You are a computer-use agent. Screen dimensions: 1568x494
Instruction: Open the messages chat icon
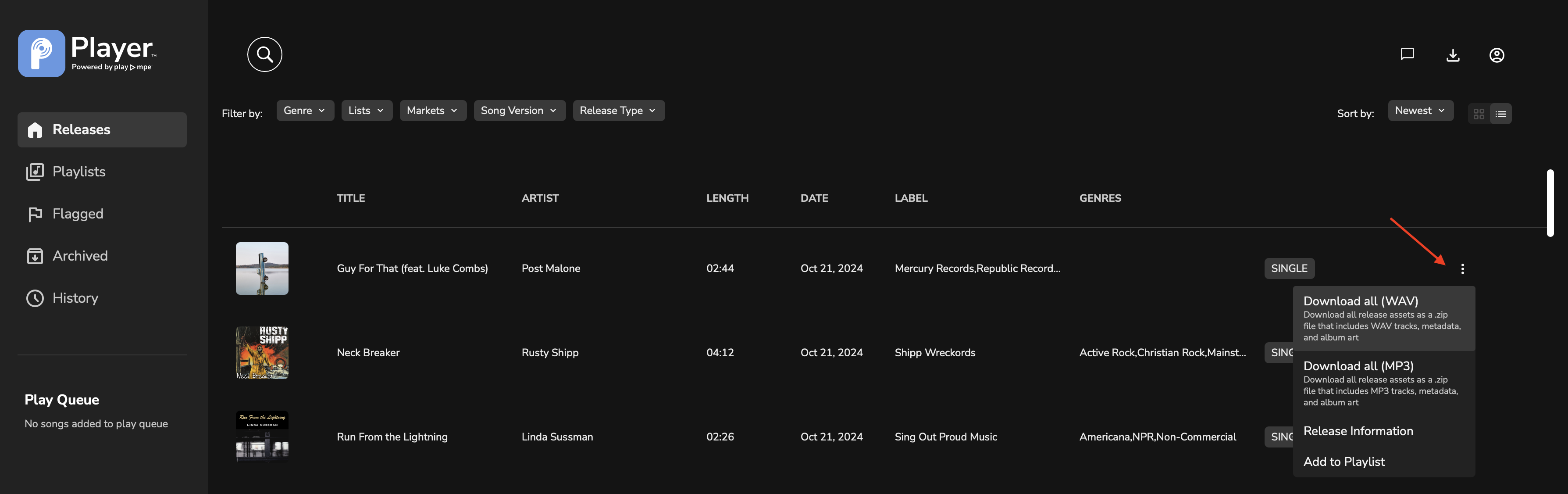click(x=1407, y=54)
